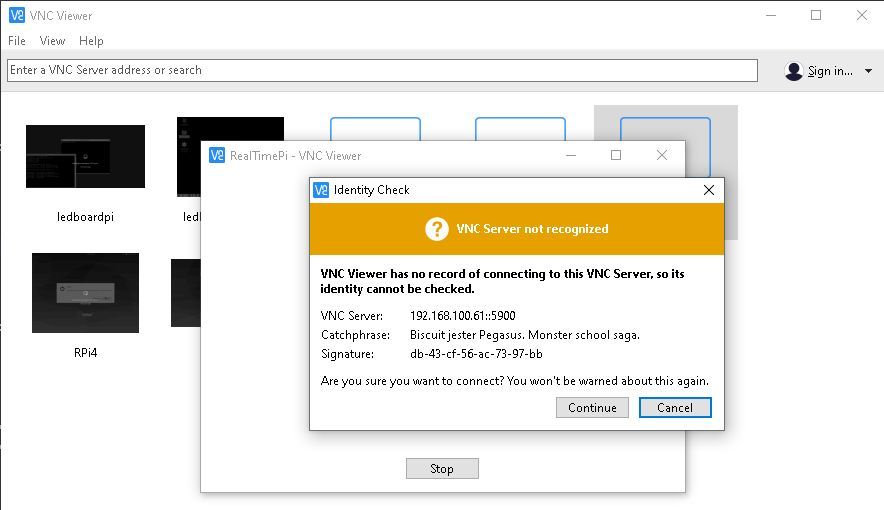Screen dimensions: 884x510
Task: Expand the Sign in dropdown arrow
Action: click(868, 71)
